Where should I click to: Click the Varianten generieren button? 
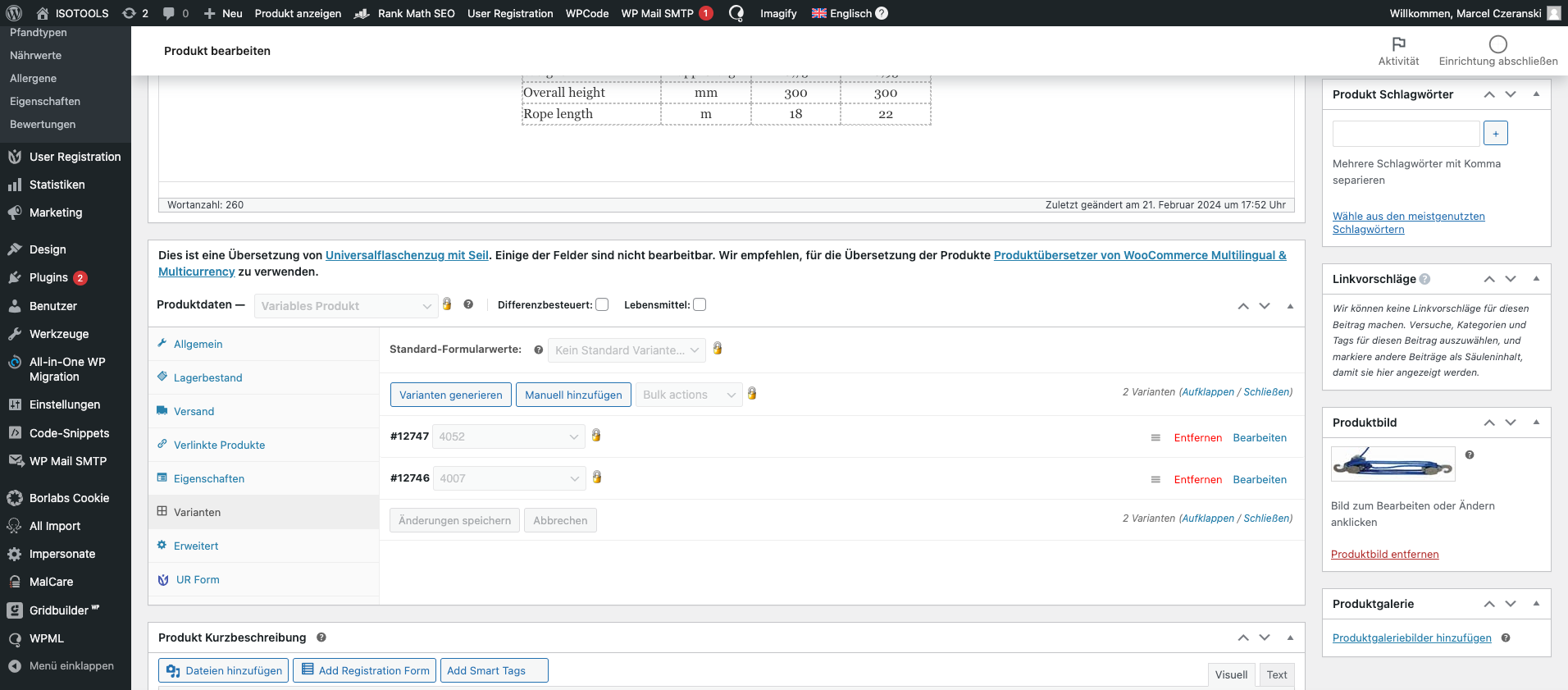(x=451, y=395)
